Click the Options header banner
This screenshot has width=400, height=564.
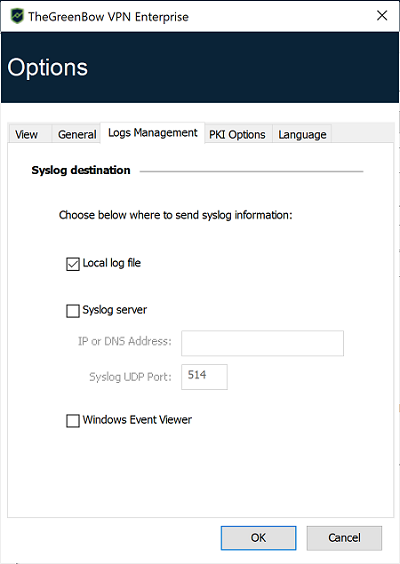(200, 67)
